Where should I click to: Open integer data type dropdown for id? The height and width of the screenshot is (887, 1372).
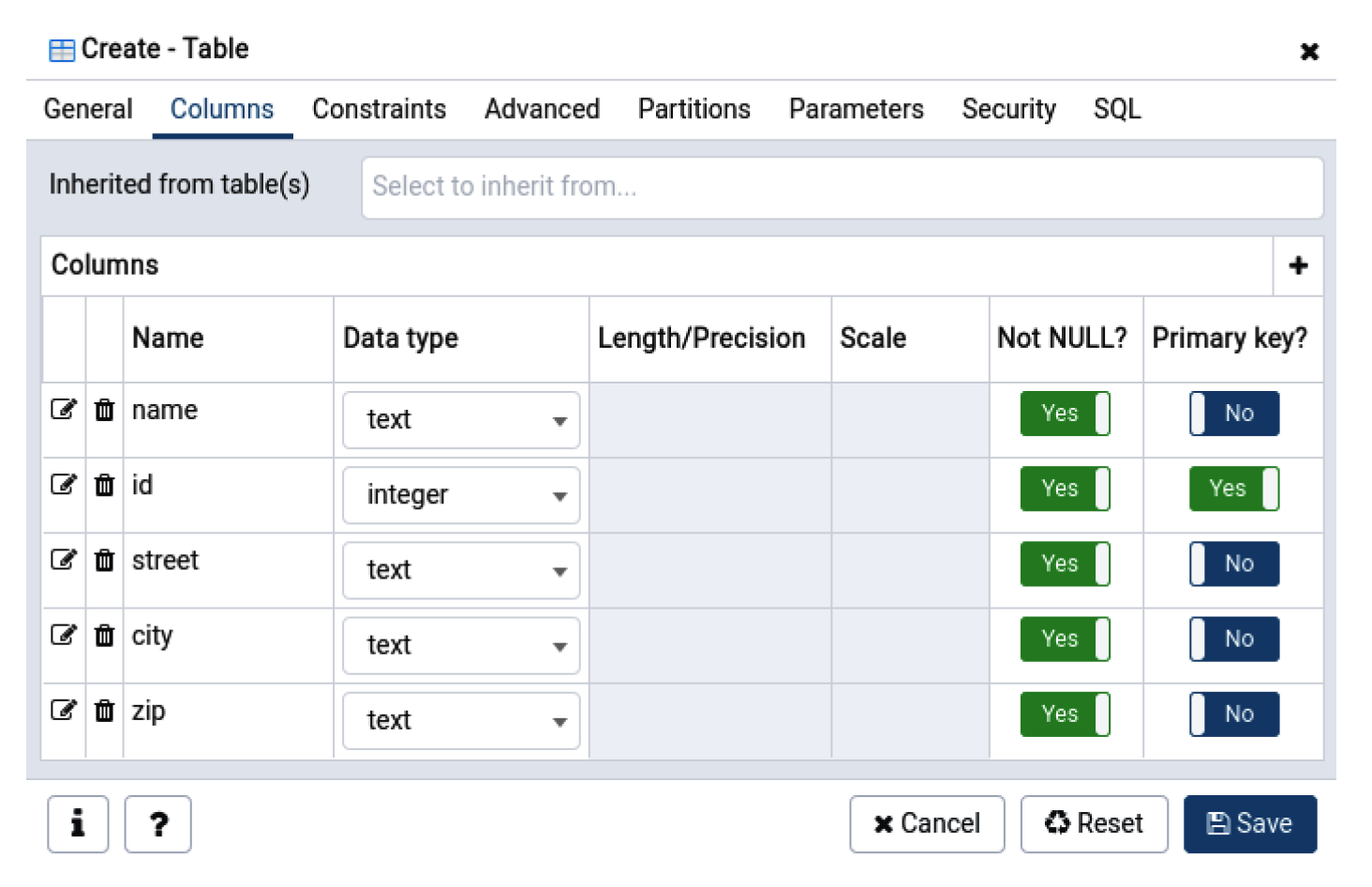[x=461, y=495]
